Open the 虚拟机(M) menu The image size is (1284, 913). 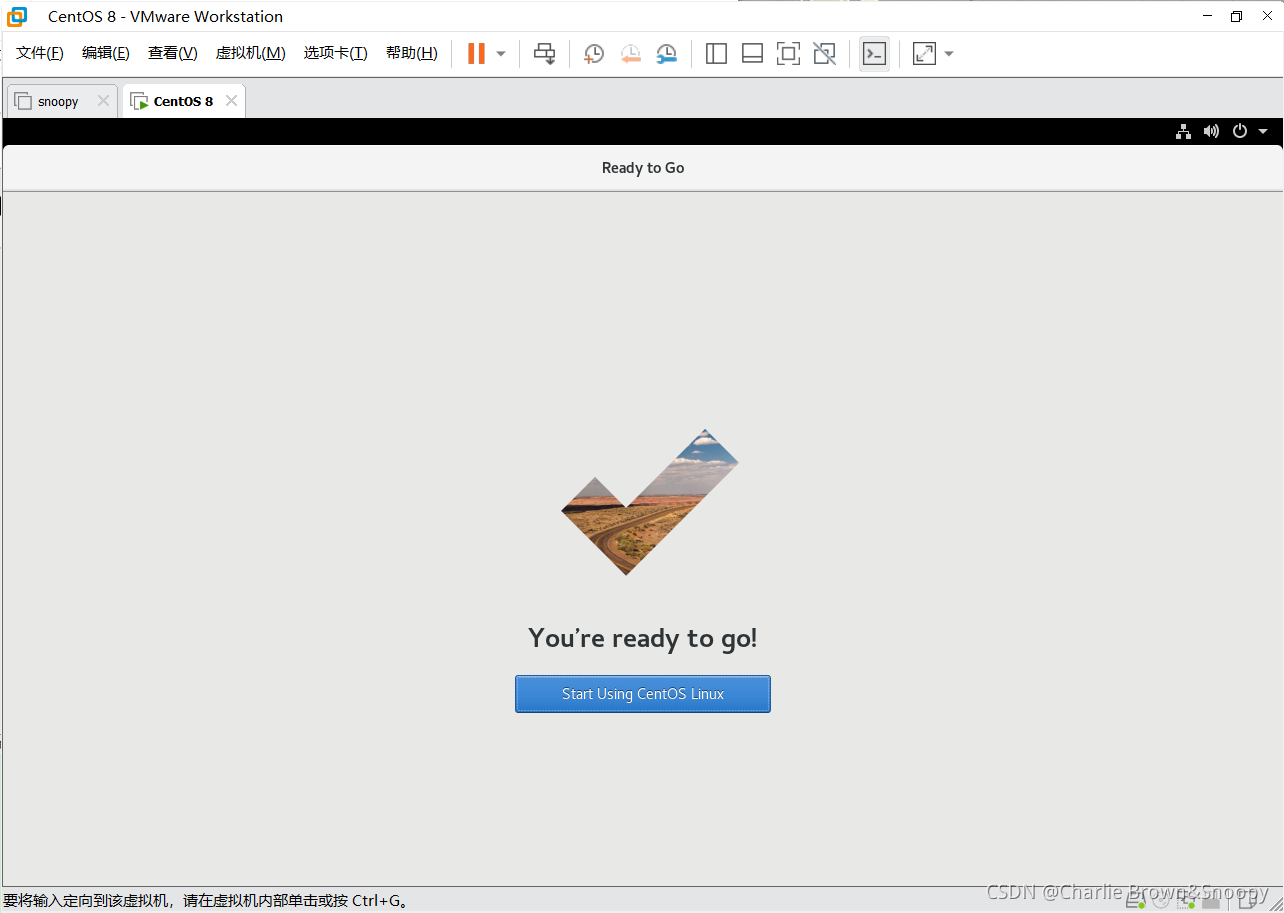[x=251, y=53]
